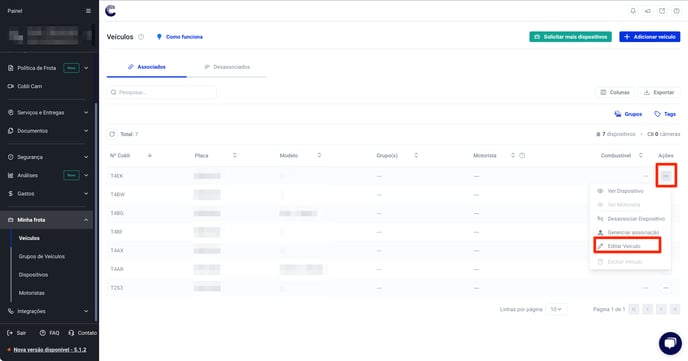Open Motoristas in the sidebar
Image resolution: width=688 pixels, height=361 pixels.
pos(32,293)
